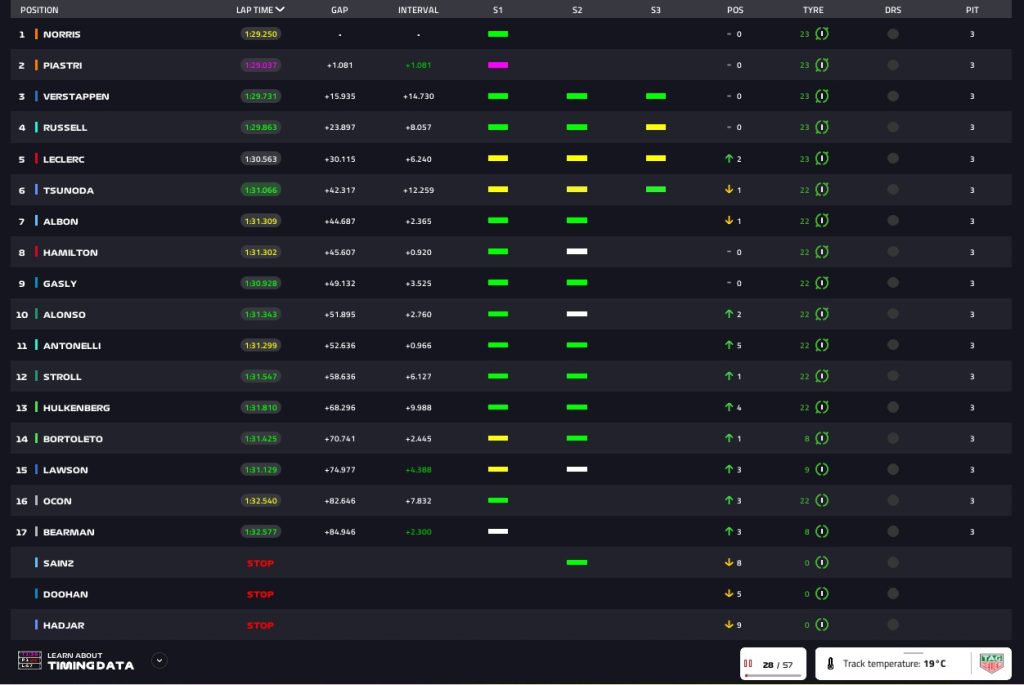Screen dimensions: 1024x685
Task: Click the tyre icon in Hamilton's row
Action: [821, 252]
